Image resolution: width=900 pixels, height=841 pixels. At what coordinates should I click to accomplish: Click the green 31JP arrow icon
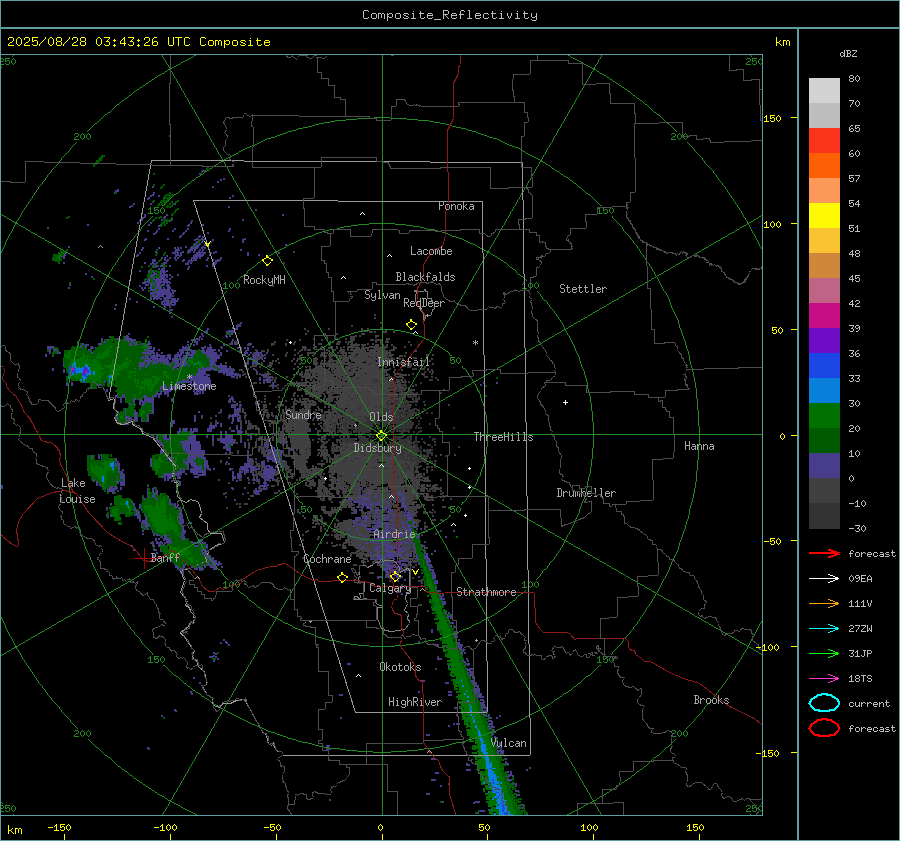824,653
